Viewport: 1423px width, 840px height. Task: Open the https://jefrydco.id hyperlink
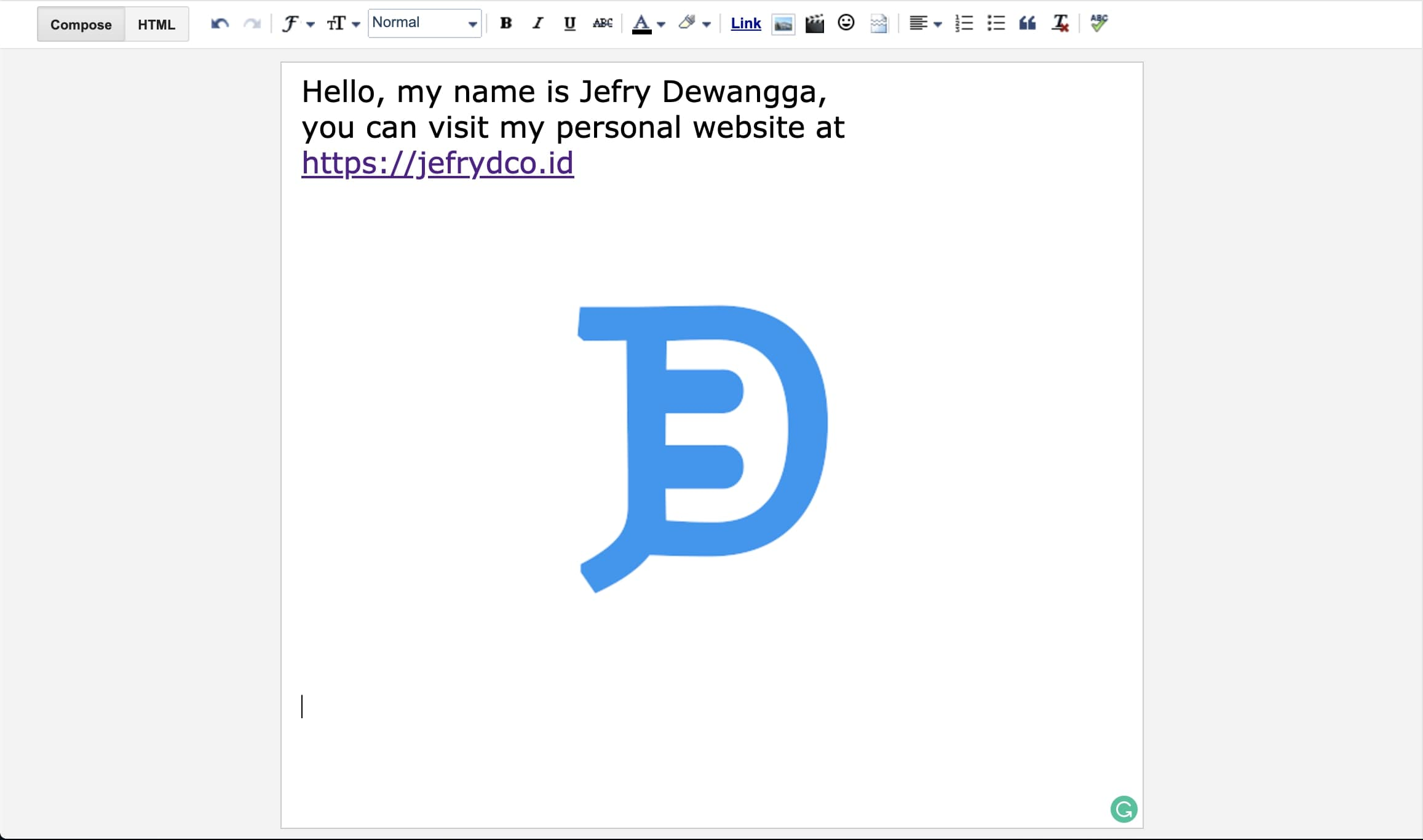pos(437,164)
